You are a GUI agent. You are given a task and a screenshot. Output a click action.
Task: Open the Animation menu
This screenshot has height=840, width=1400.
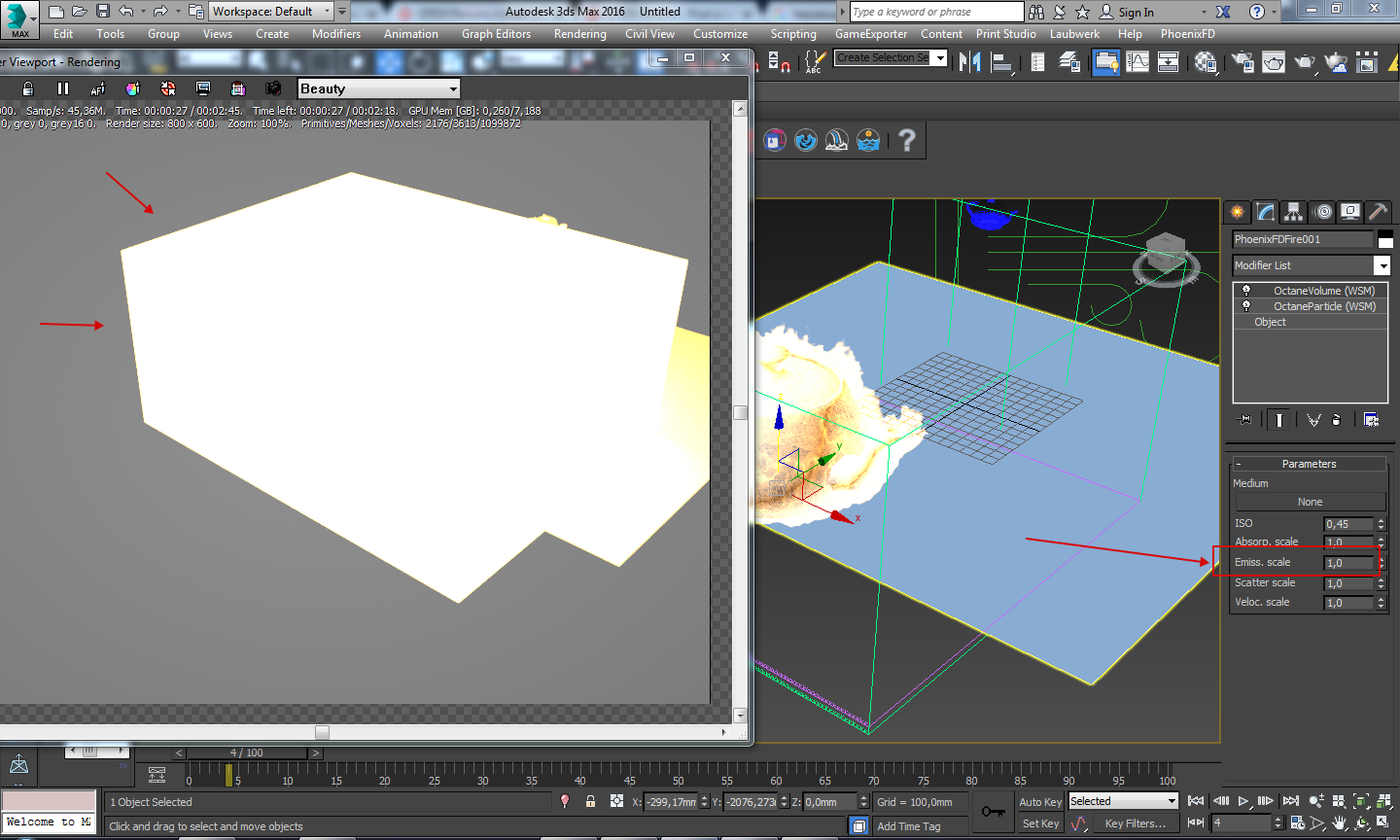tap(410, 34)
